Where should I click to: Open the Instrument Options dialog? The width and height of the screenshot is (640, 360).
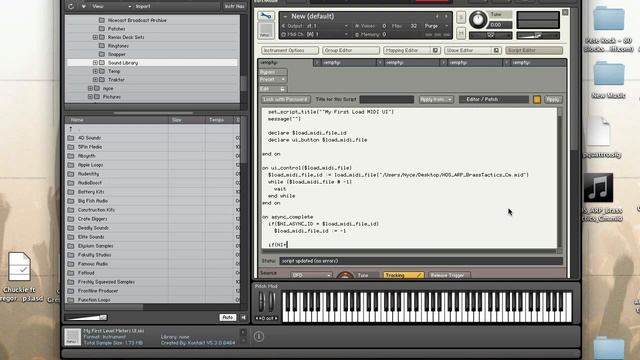[x=290, y=50]
